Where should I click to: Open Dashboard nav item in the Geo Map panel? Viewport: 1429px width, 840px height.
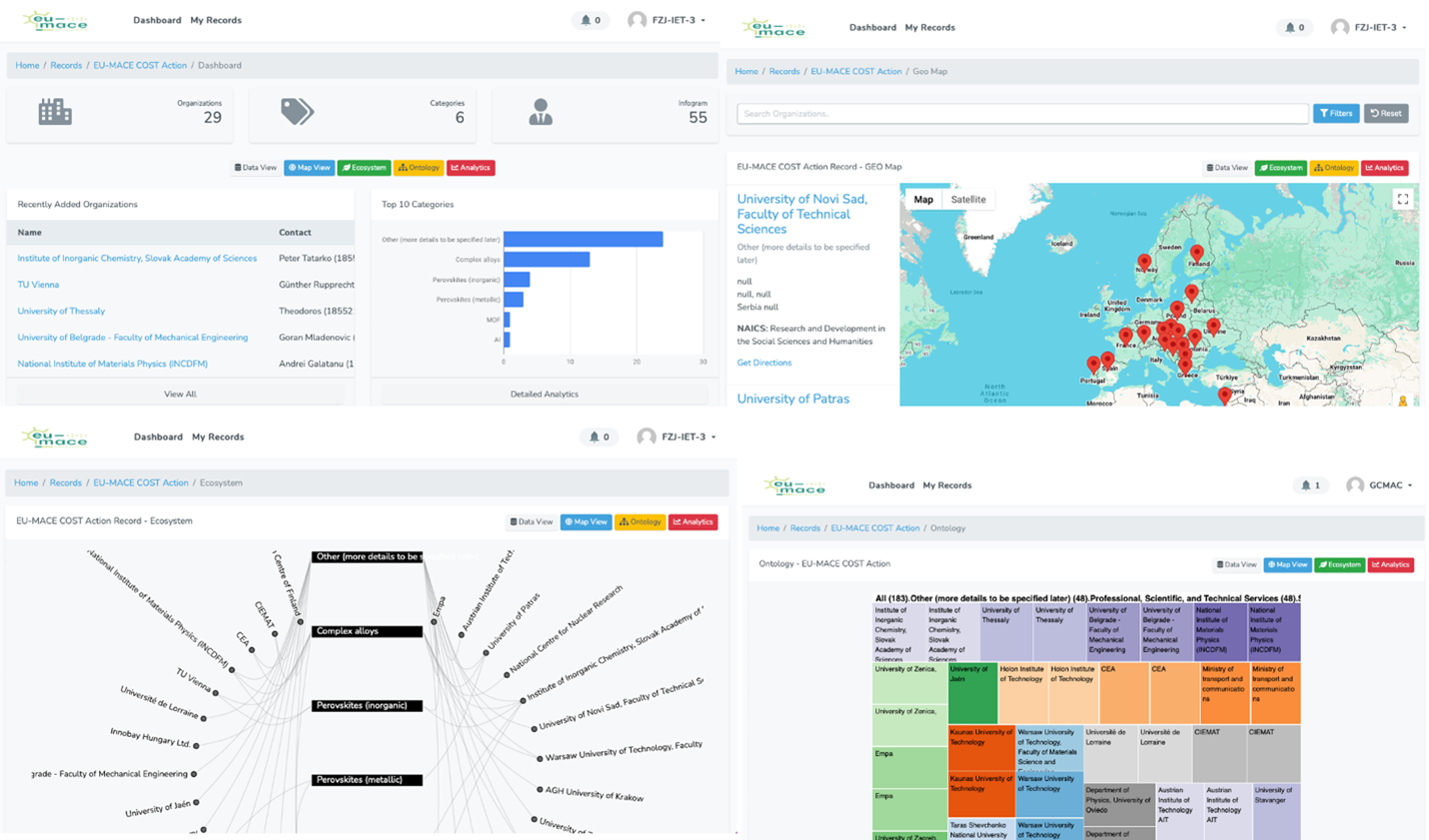click(872, 27)
